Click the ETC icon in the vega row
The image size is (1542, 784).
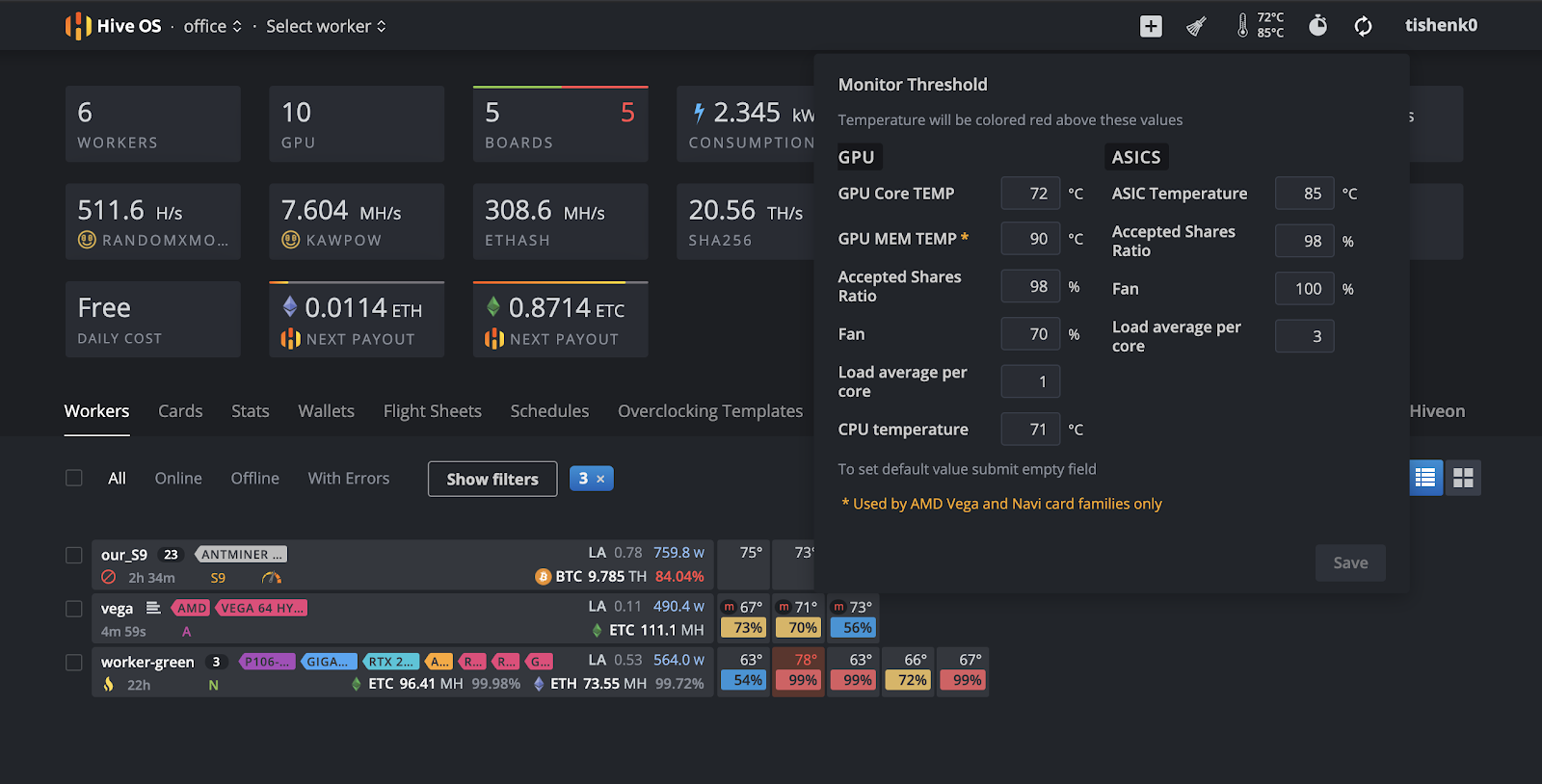point(598,630)
